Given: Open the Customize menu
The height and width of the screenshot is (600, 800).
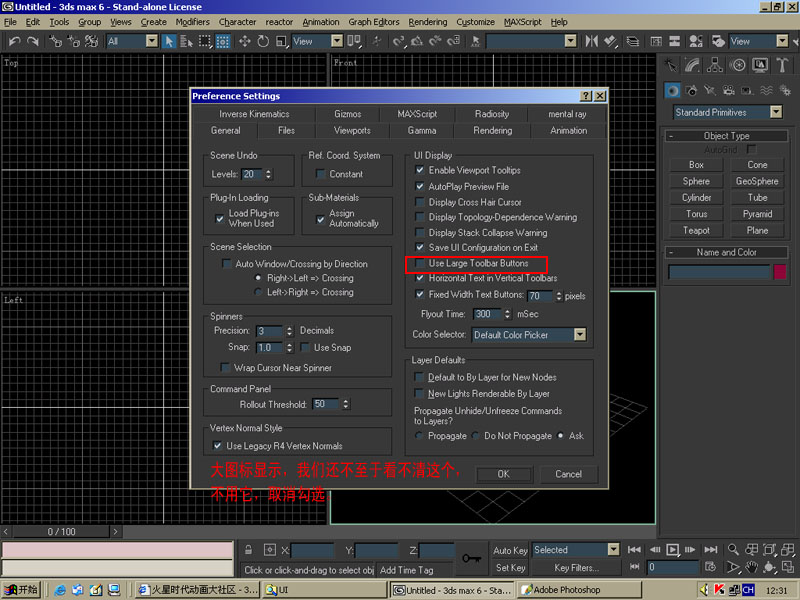Looking at the screenshot, I should coord(476,22).
